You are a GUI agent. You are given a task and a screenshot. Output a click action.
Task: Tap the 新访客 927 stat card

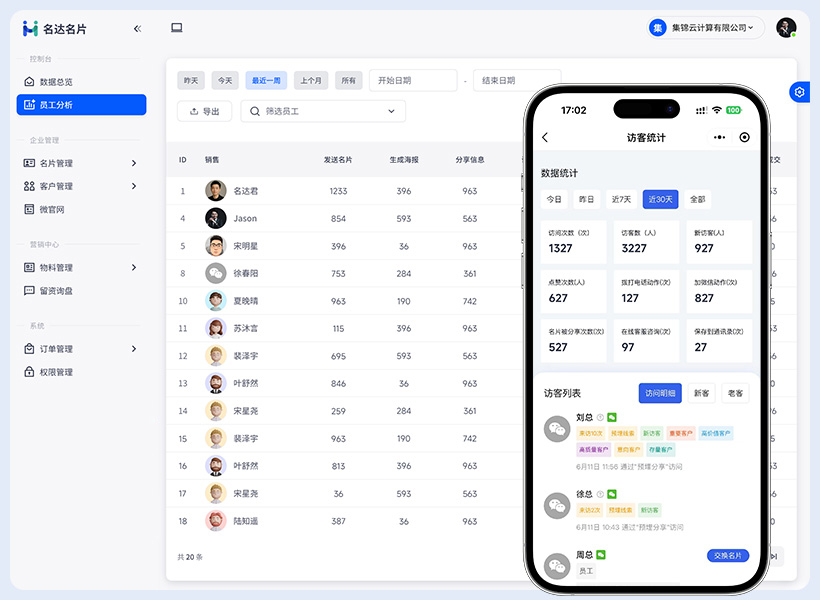719,242
